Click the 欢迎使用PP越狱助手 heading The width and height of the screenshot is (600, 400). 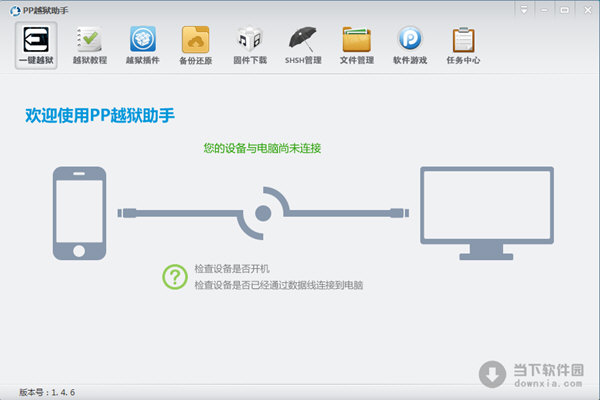(x=100, y=115)
